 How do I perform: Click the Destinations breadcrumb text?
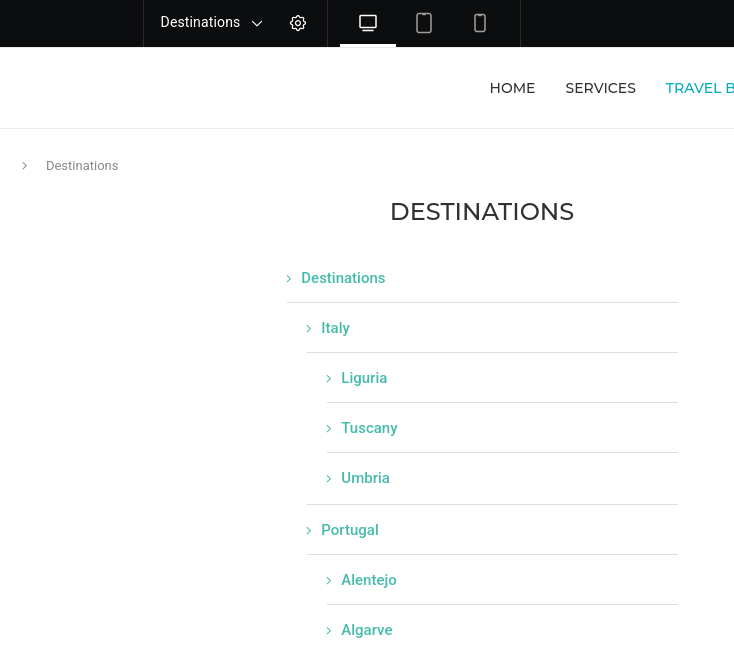82,166
